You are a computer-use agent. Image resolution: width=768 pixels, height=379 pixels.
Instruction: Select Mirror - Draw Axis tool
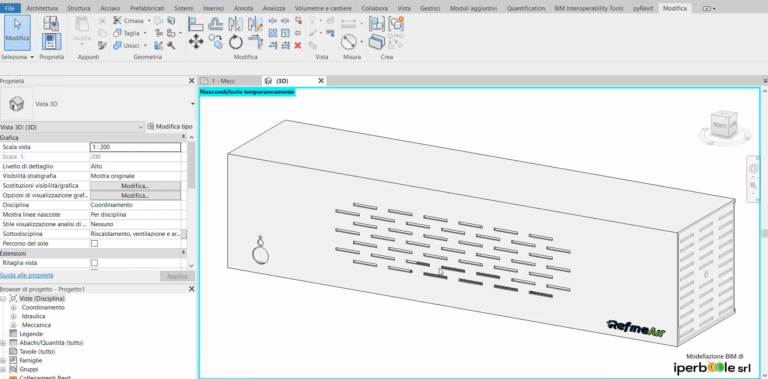(255, 23)
